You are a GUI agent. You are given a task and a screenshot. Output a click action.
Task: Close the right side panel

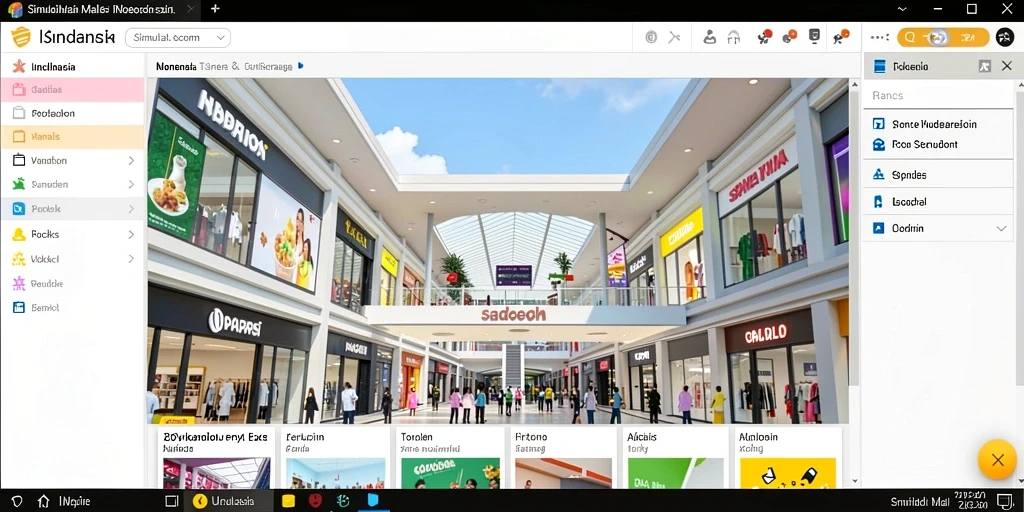[x=1007, y=66]
